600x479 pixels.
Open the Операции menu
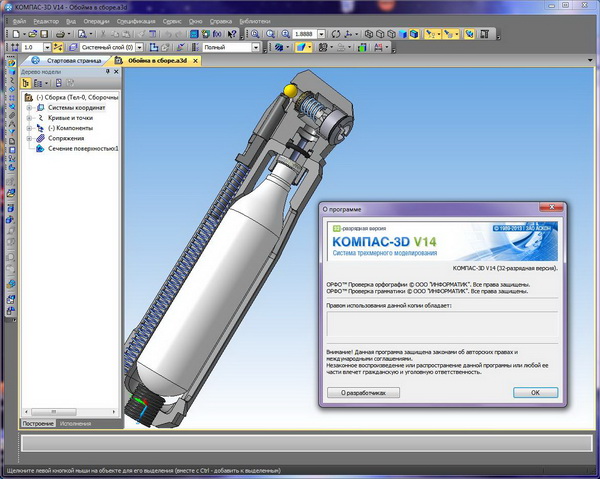pyautogui.click(x=96, y=20)
